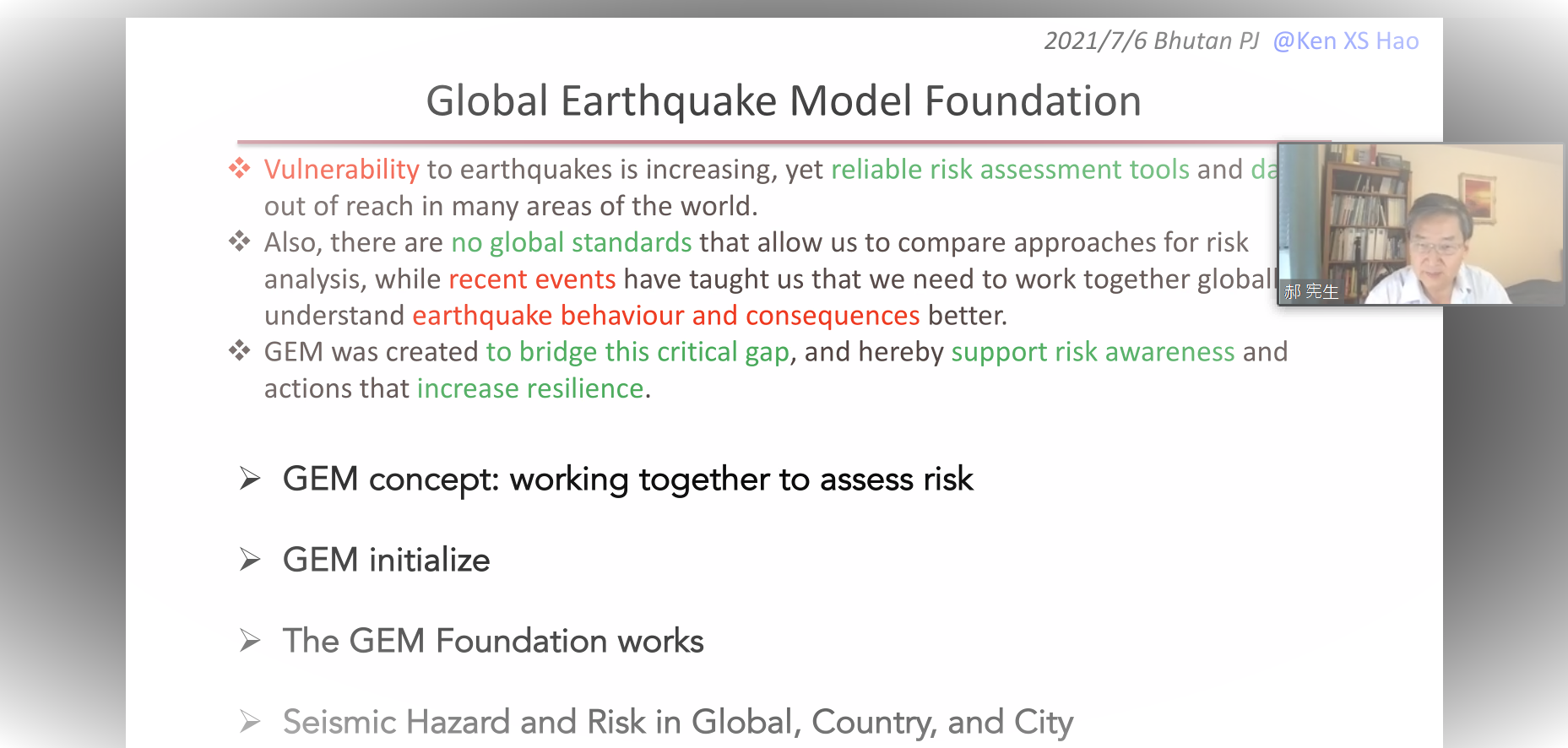1568x748 pixels.
Task: Click the 'increase resilience' green text
Action: [531, 388]
